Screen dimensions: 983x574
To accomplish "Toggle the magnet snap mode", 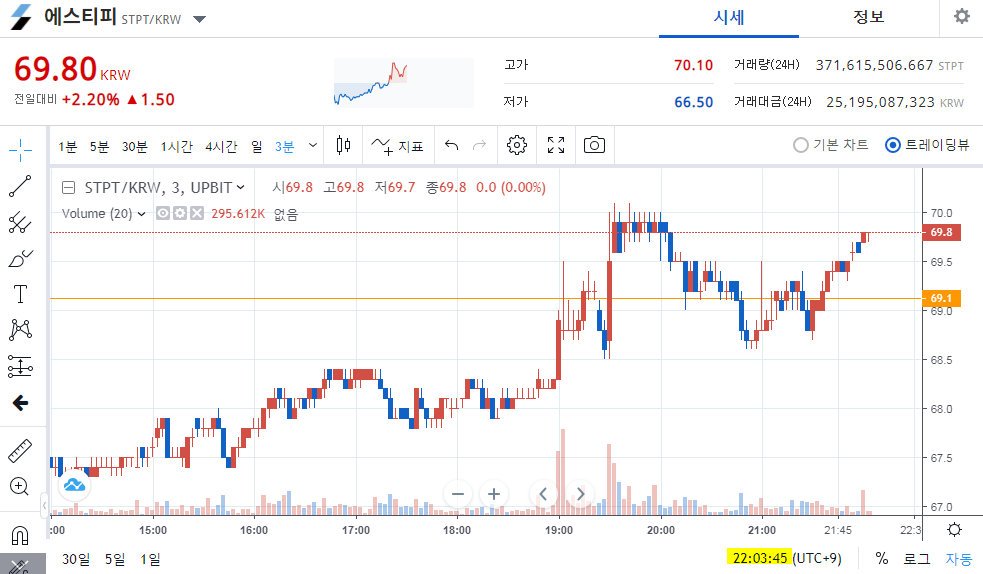I will (x=20, y=535).
